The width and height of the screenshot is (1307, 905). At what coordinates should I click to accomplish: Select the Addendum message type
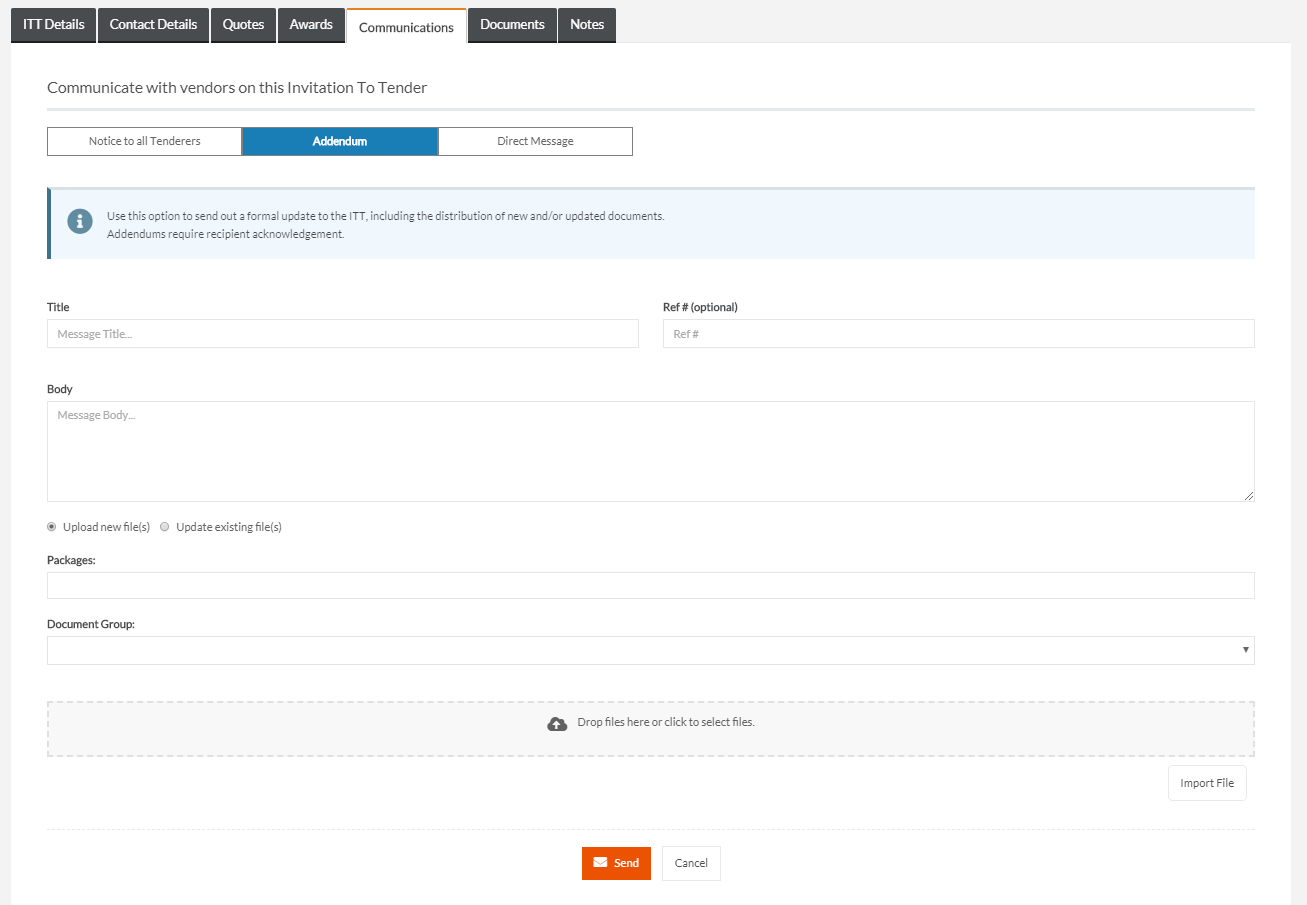[340, 141]
